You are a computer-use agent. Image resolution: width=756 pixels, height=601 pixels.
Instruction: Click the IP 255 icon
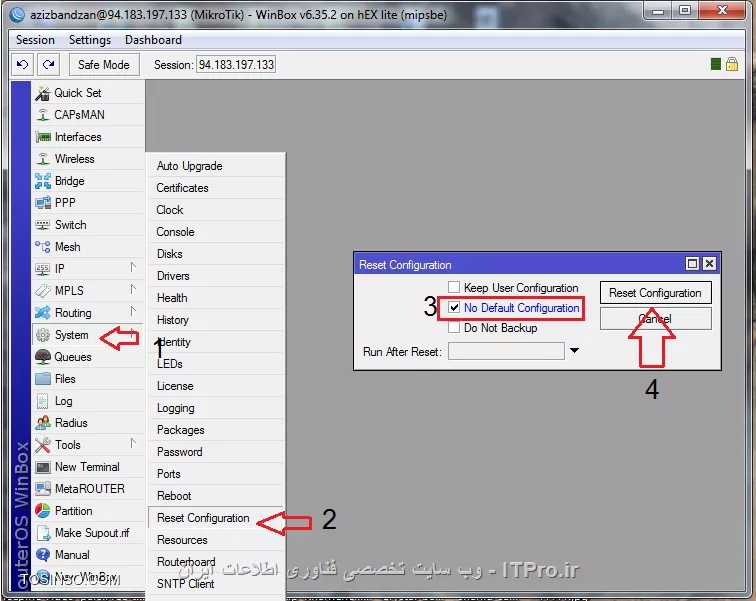(x=42, y=269)
